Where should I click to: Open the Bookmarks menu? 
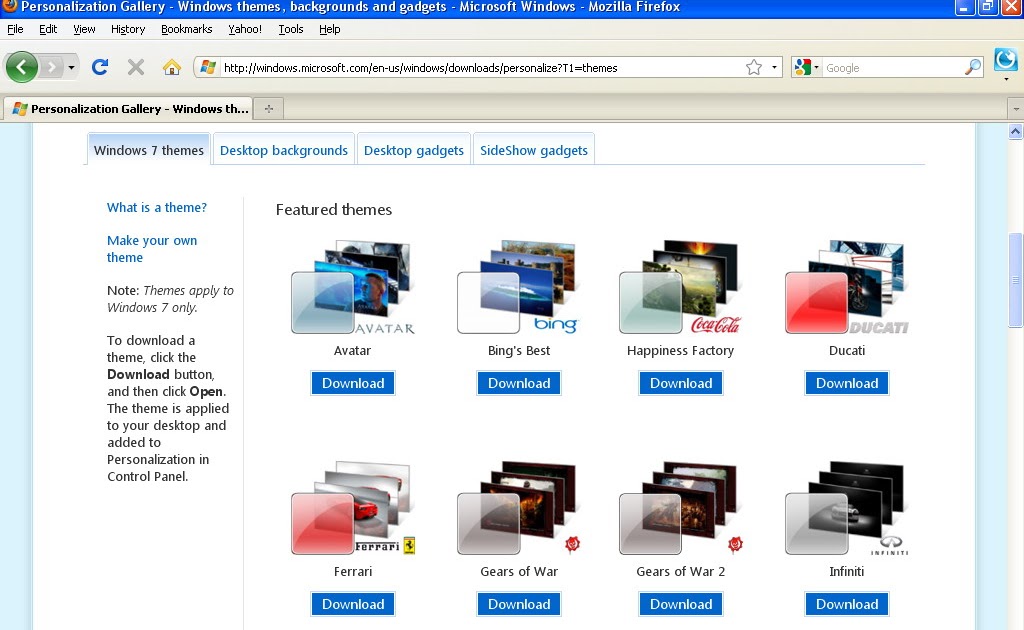click(186, 29)
